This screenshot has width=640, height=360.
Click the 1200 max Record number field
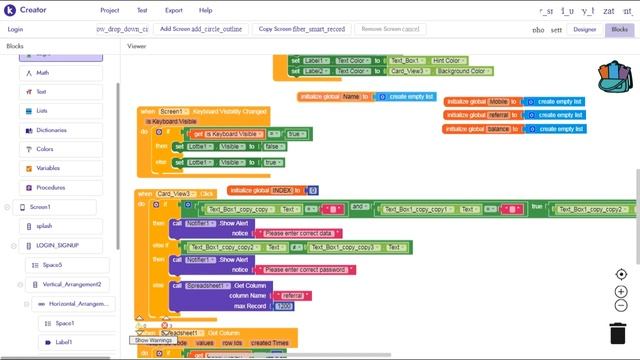[284, 306]
